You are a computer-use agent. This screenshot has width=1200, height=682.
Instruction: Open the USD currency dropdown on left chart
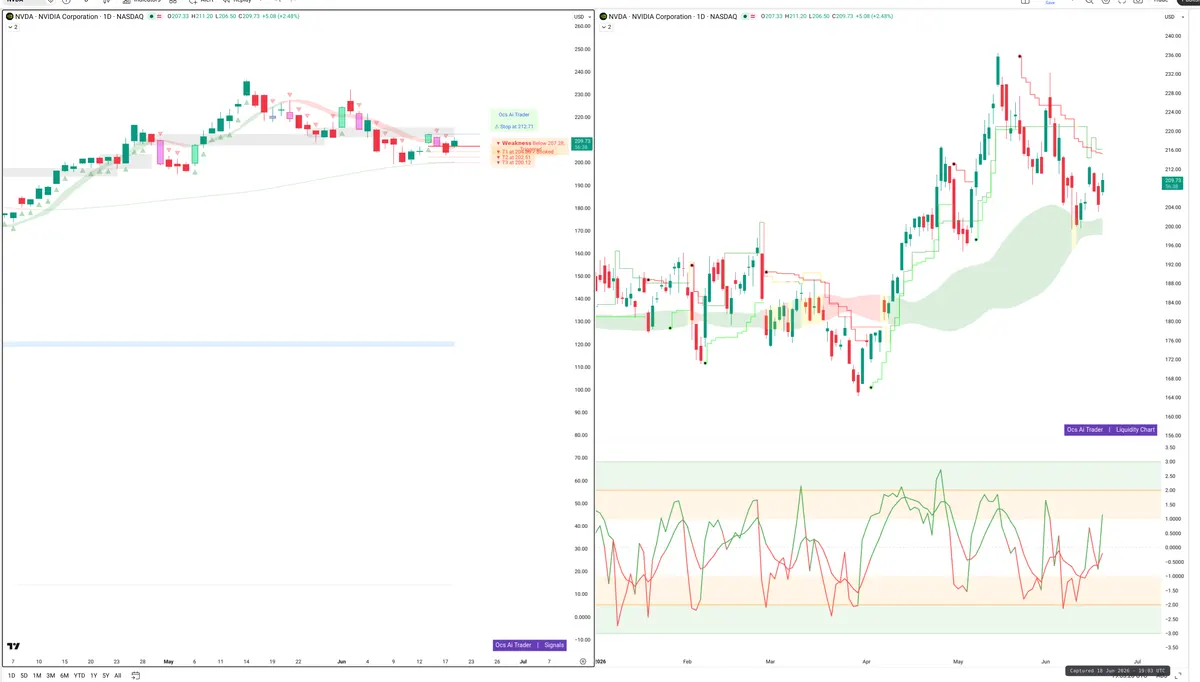(x=580, y=17)
